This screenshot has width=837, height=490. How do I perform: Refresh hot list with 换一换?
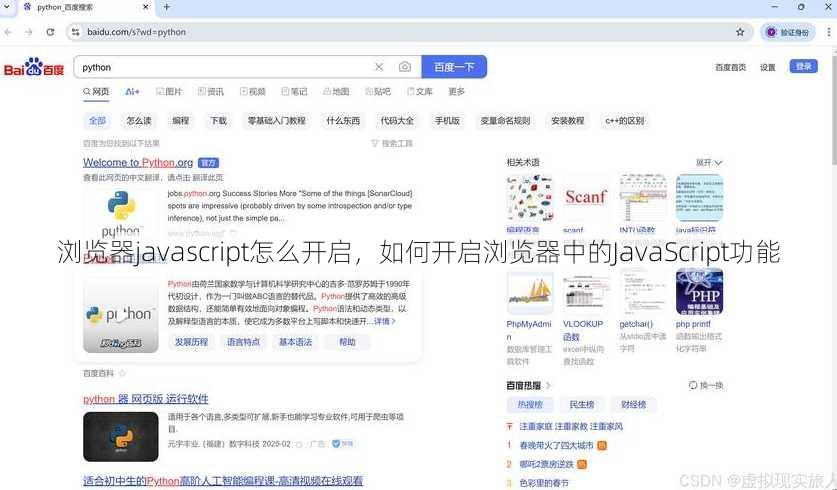[x=706, y=385]
